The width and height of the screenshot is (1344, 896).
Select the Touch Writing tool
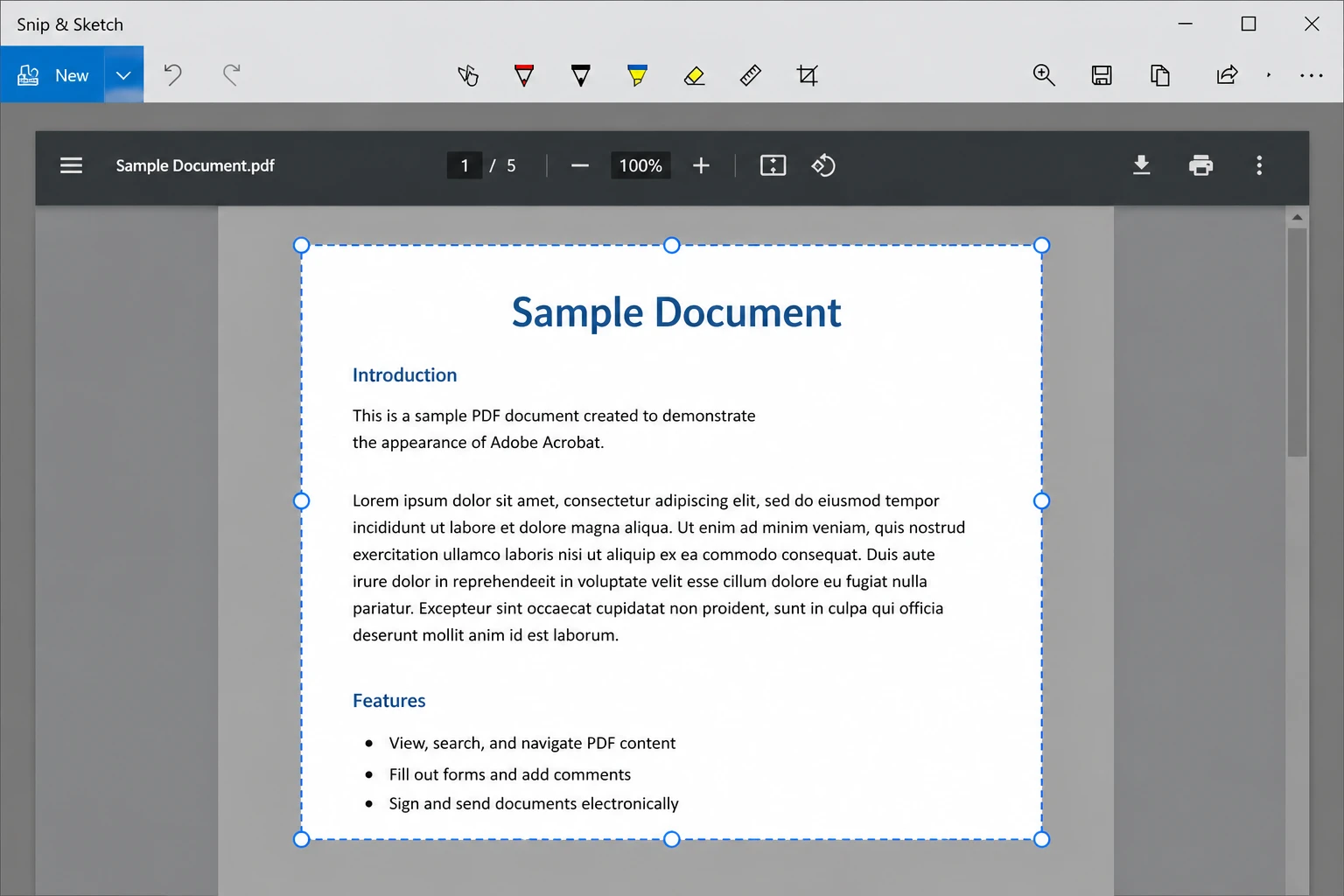[468, 75]
